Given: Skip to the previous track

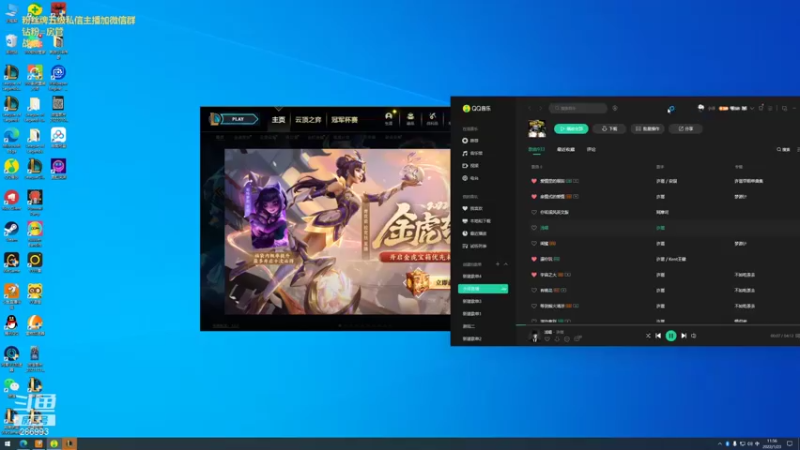Looking at the screenshot, I should pos(658,336).
